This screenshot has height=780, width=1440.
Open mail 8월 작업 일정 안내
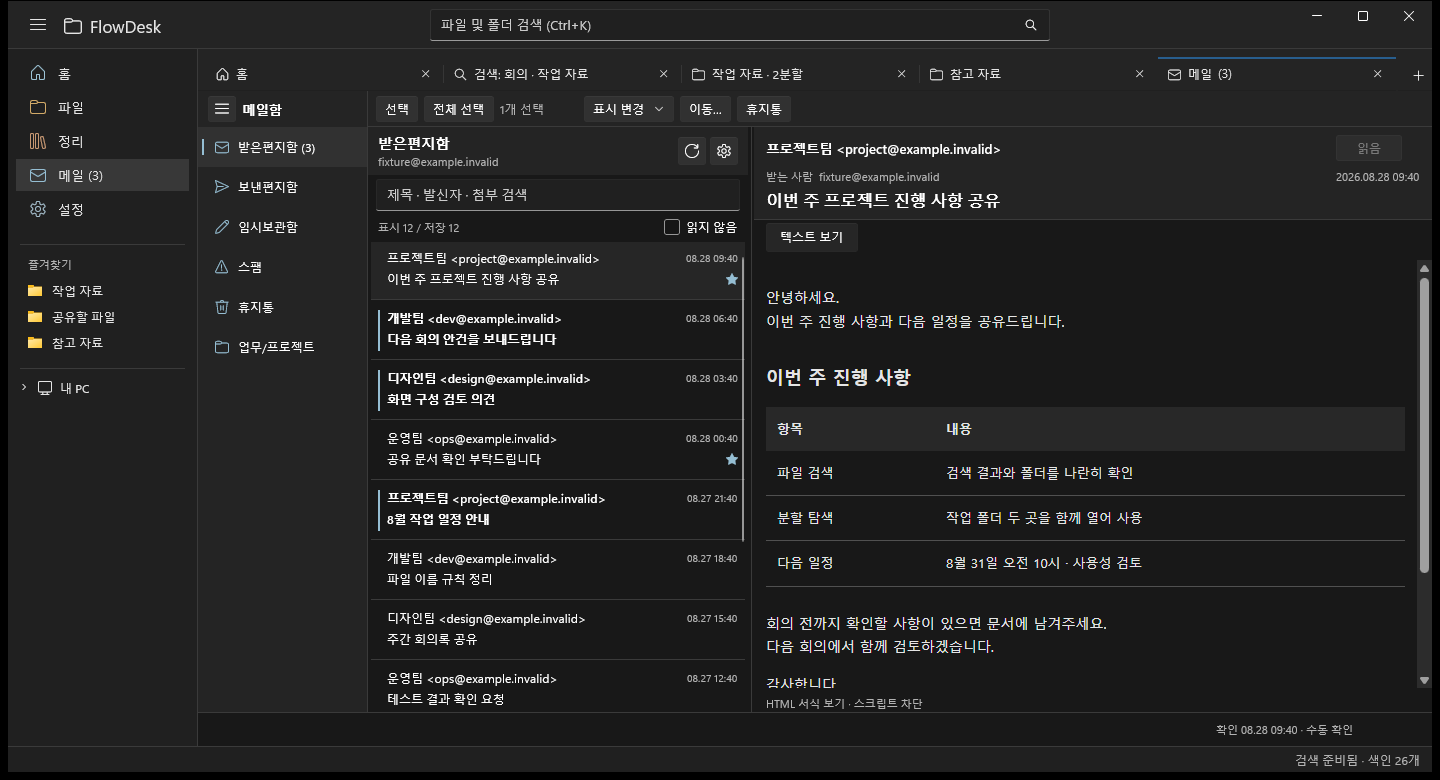(x=558, y=509)
